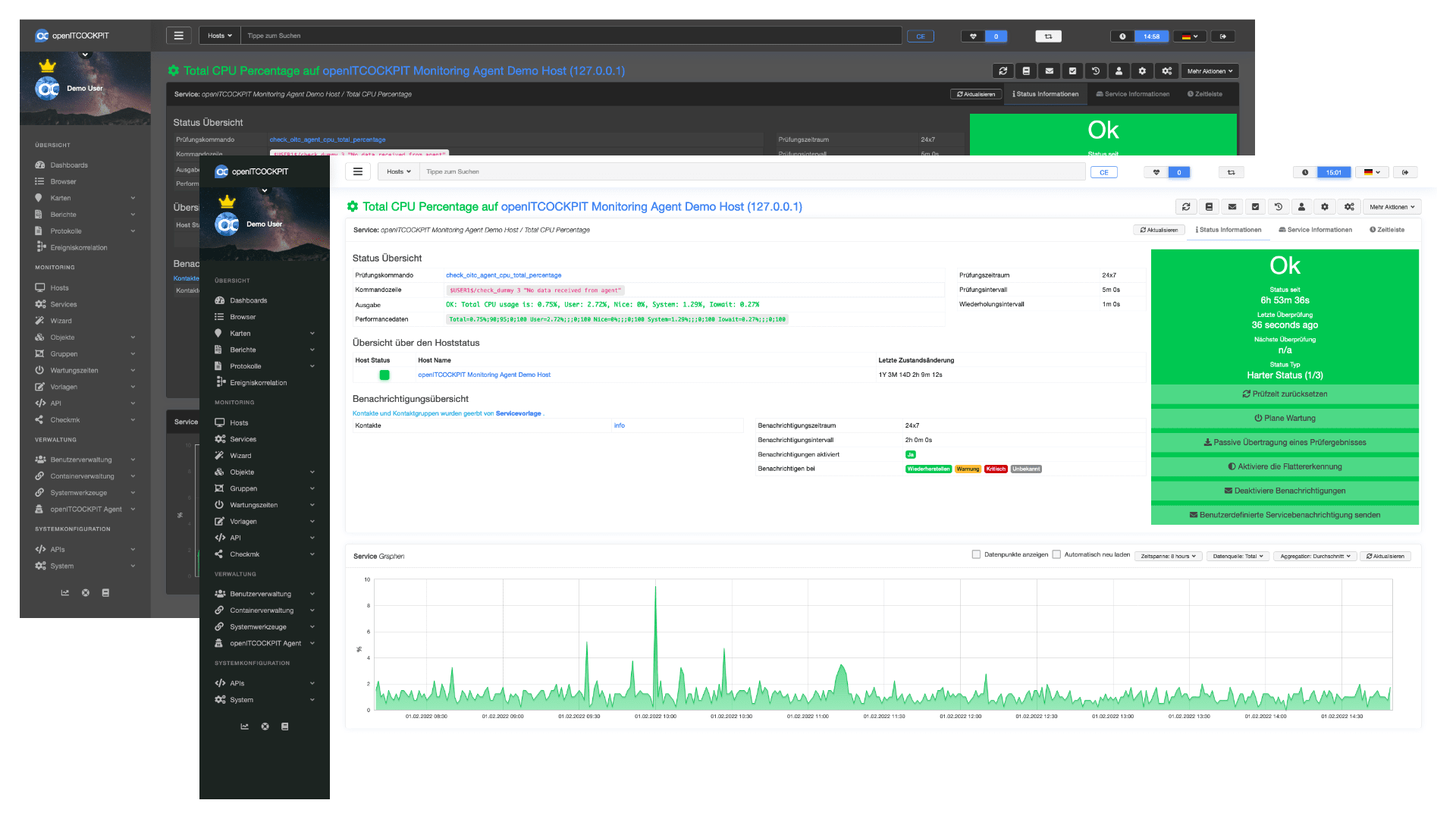Open the Mehr Aktionen dropdown in the dark window
The image size is (1456, 819).
(x=1210, y=71)
